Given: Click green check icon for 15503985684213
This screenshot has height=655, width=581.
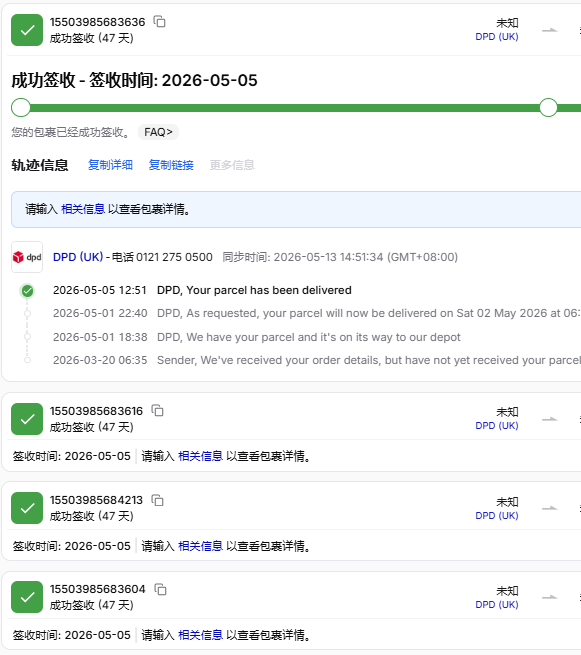Looking at the screenshot, I should click(27, 508).
